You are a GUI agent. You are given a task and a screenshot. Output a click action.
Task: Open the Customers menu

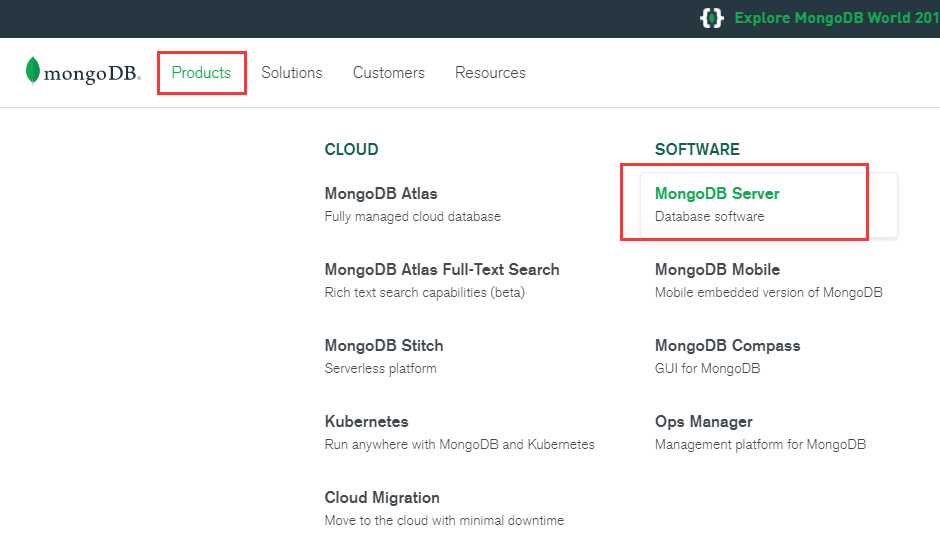click(x=388, y=73)
